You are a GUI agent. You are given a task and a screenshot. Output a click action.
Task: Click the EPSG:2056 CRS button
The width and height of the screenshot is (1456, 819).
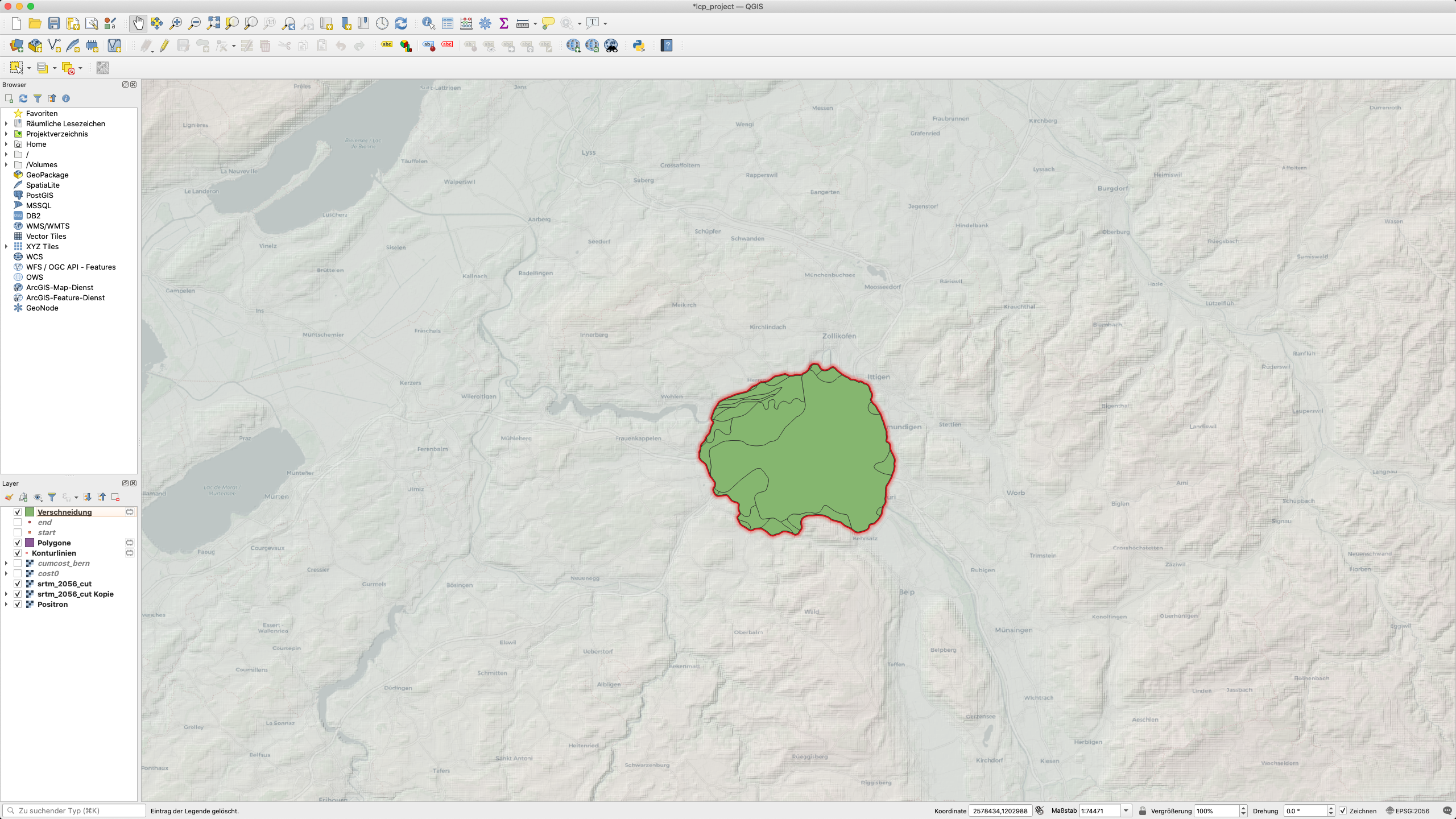tap(1408, 810)
